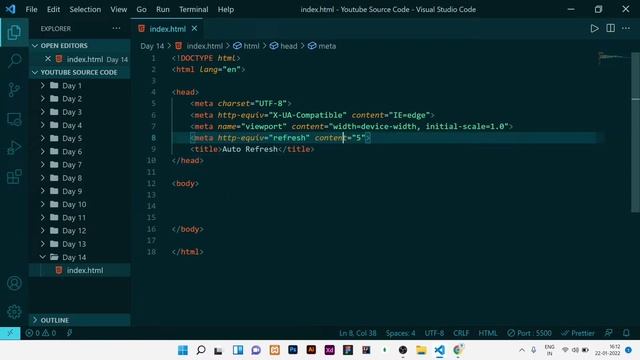Change encoding via UTF-8 status item
The width and height of the screenshot is (640, 360).
tap(434, 333)
